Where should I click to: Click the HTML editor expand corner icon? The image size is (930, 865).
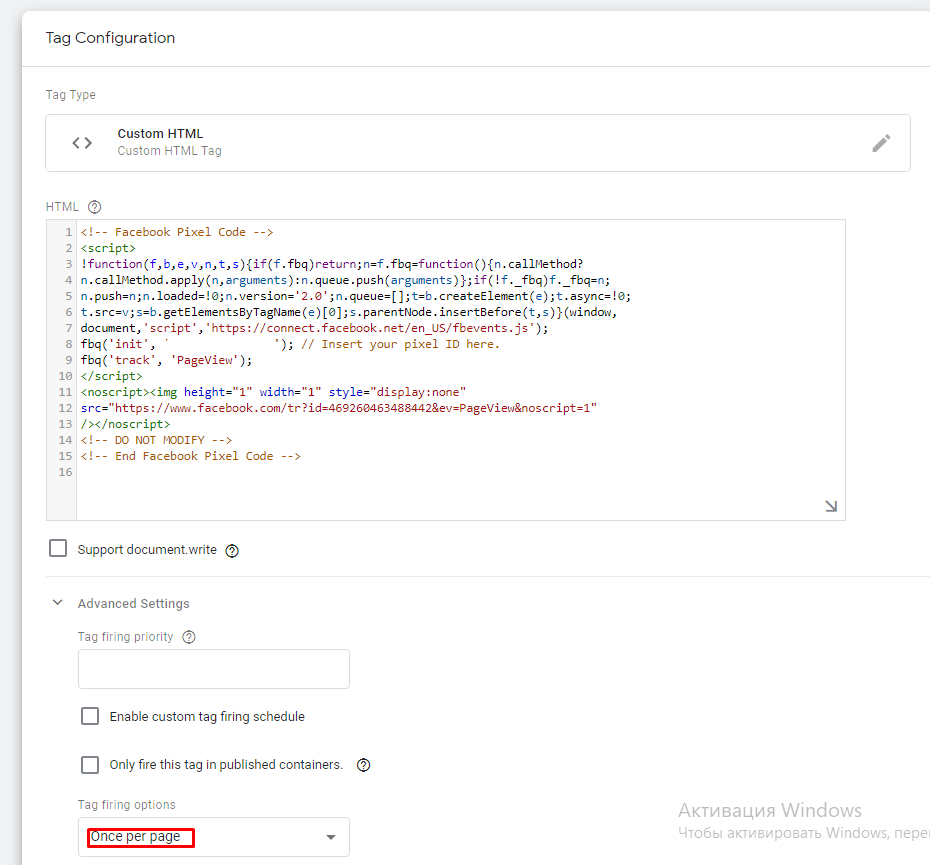pos(831,506)
